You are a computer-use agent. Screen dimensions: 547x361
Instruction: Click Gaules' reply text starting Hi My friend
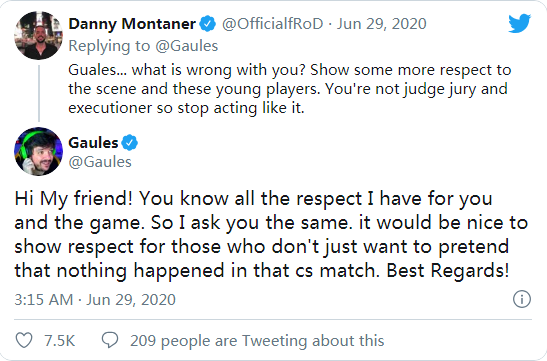click(271, 234)
